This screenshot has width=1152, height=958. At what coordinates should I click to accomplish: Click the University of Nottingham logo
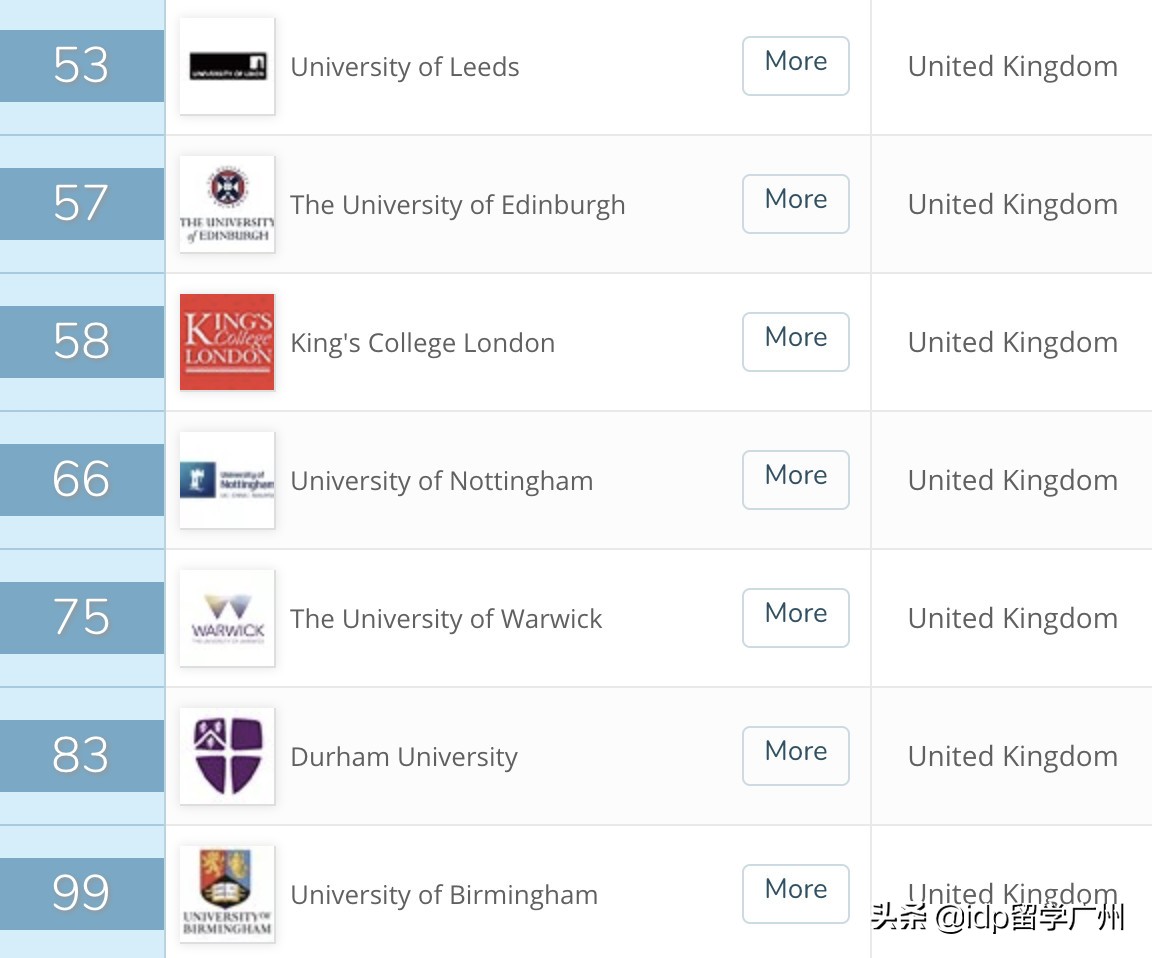(x=227, y=480)
